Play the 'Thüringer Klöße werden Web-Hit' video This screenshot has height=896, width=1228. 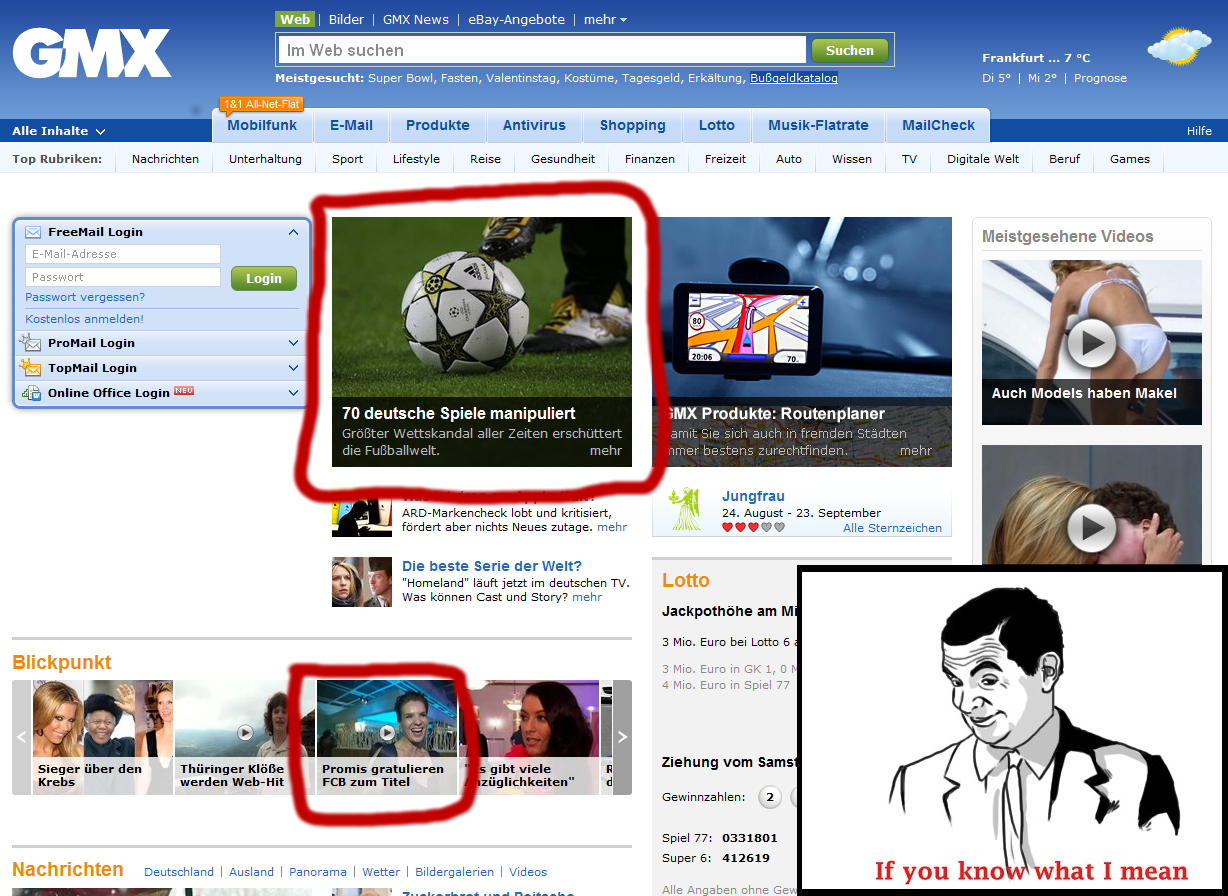[x=245, y=732]
